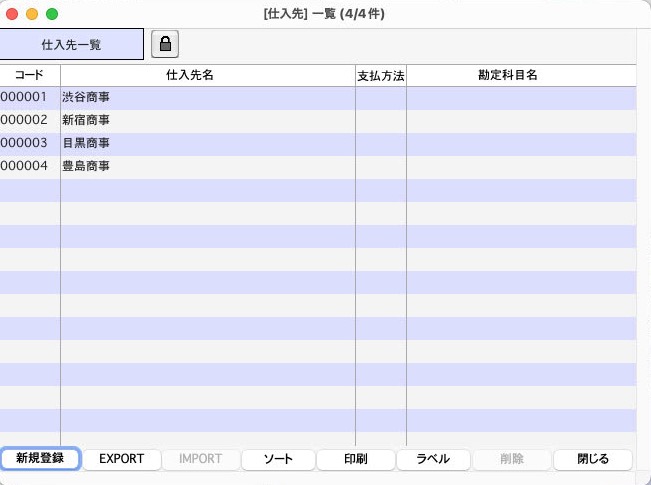Screen dimensions: 651x485
Task: Click the 閉じる close button
Action: [593, 459]
